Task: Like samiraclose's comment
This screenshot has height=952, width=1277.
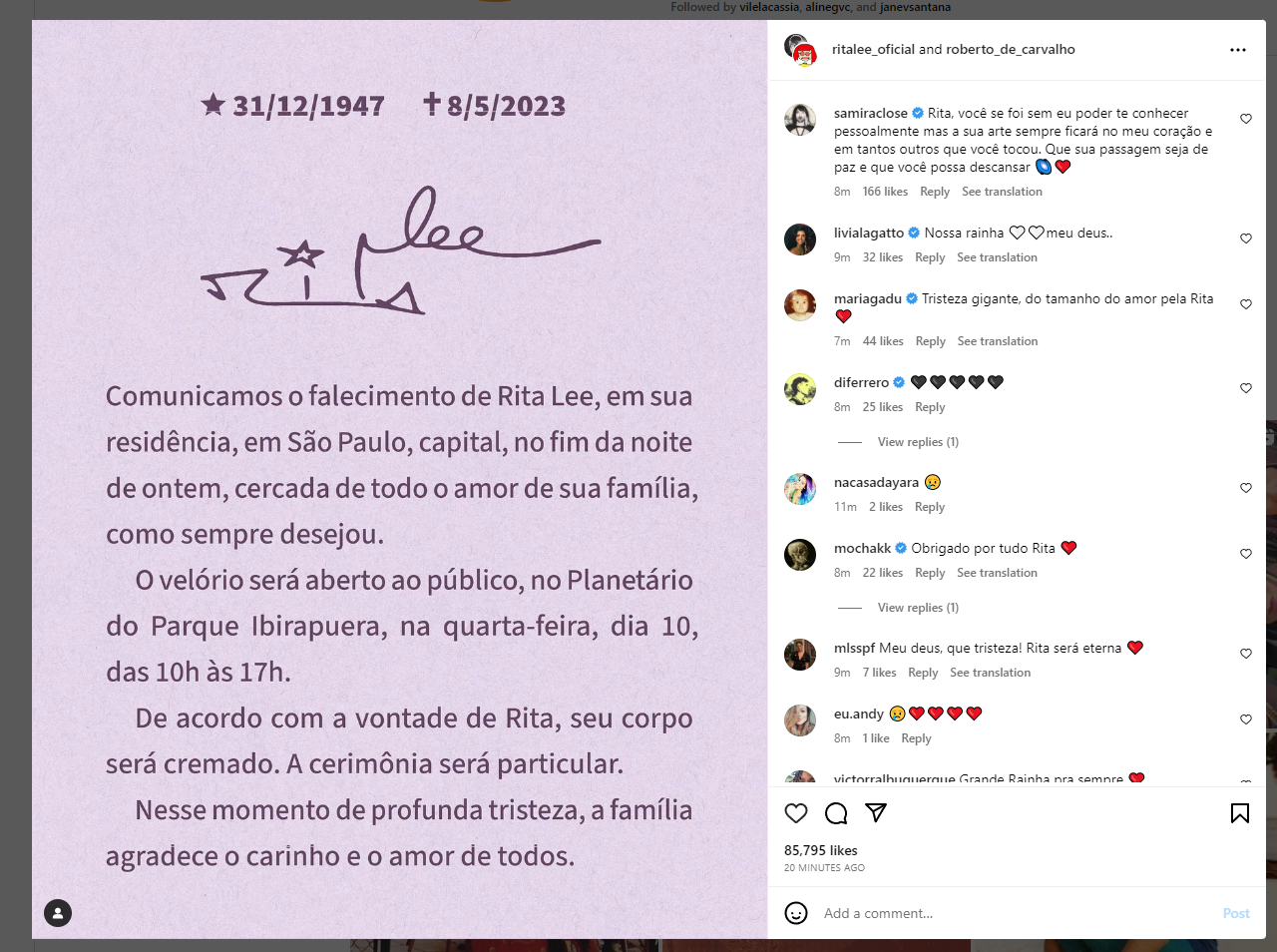Action: pos(1246,119)
